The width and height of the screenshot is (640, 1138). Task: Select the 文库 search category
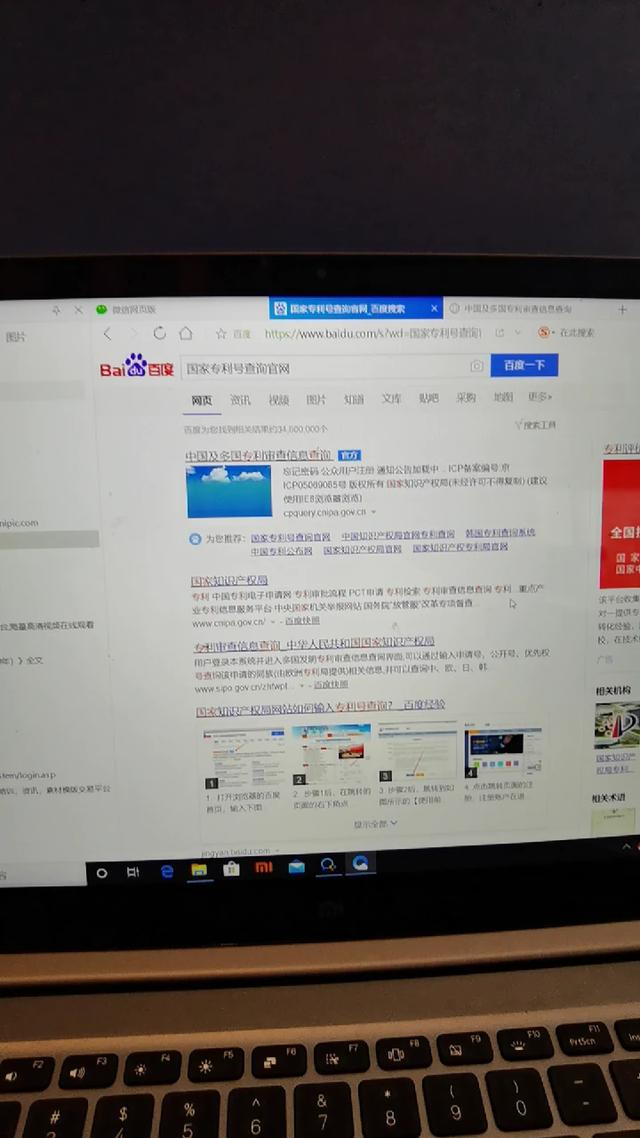391,398
